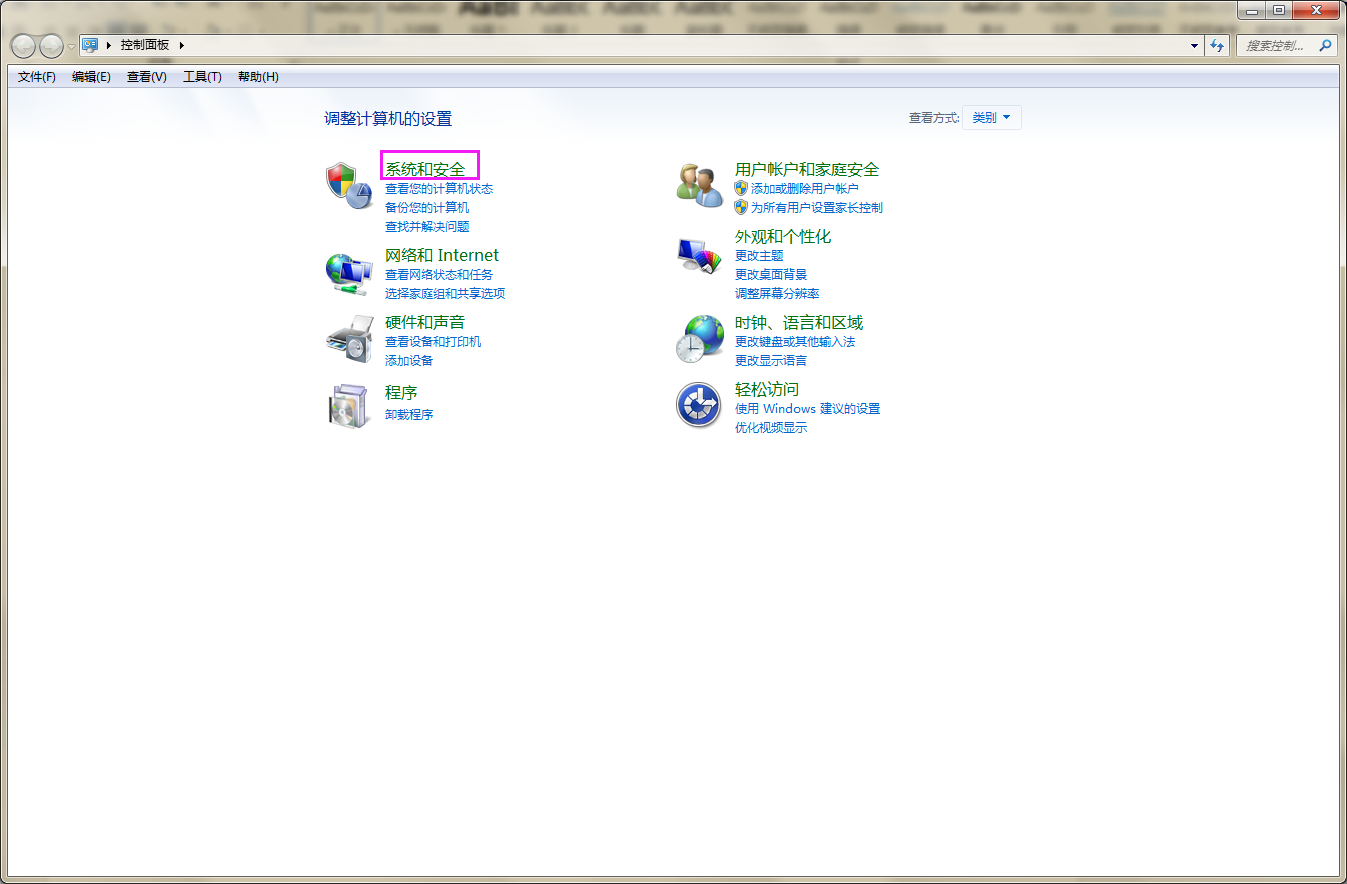Click the 时钟、语言和区域 clock icon
The width and height of the screenshot is (1347, 884).
[698, 340]
